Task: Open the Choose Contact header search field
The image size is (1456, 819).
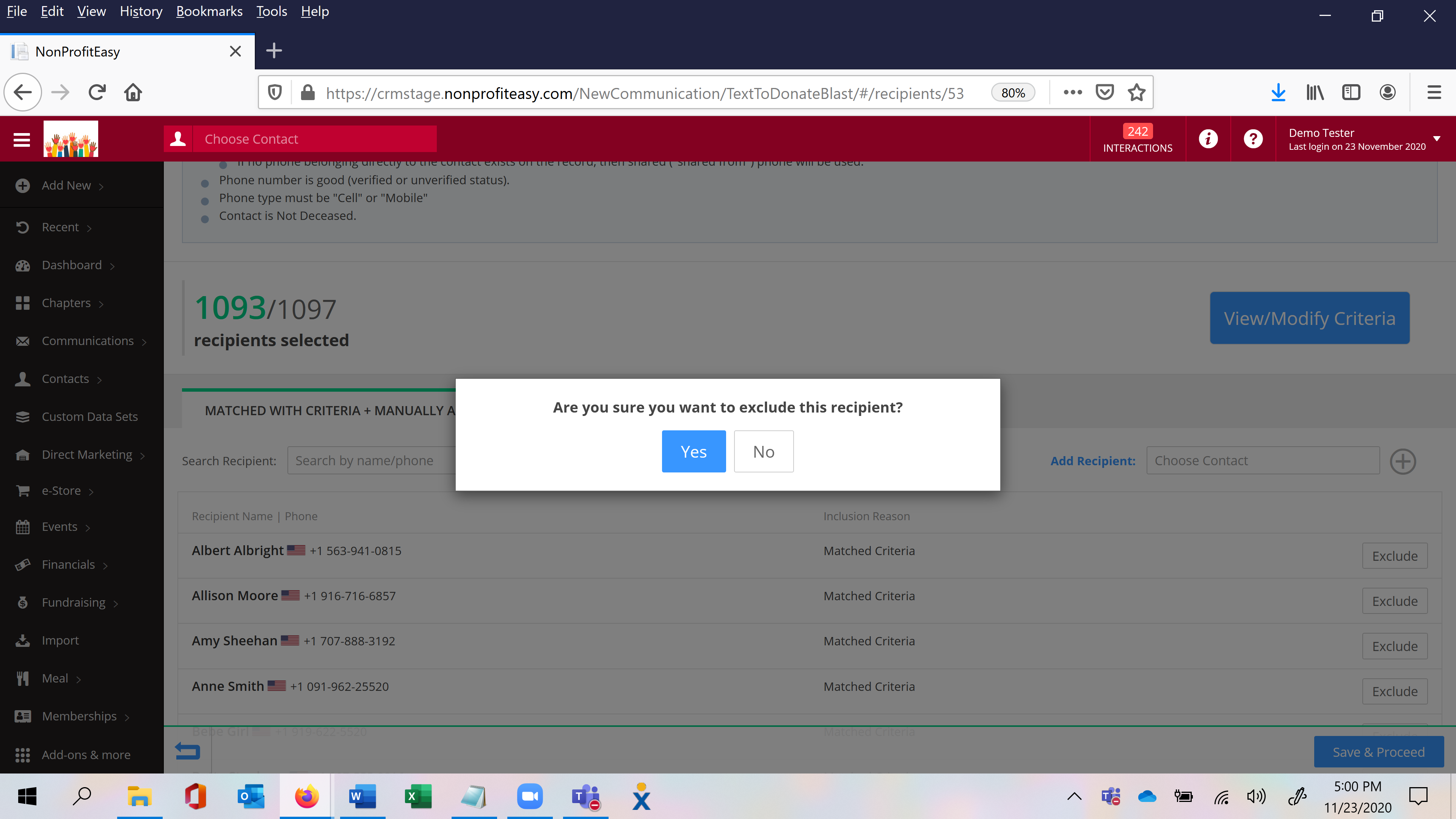Action: 314,138
